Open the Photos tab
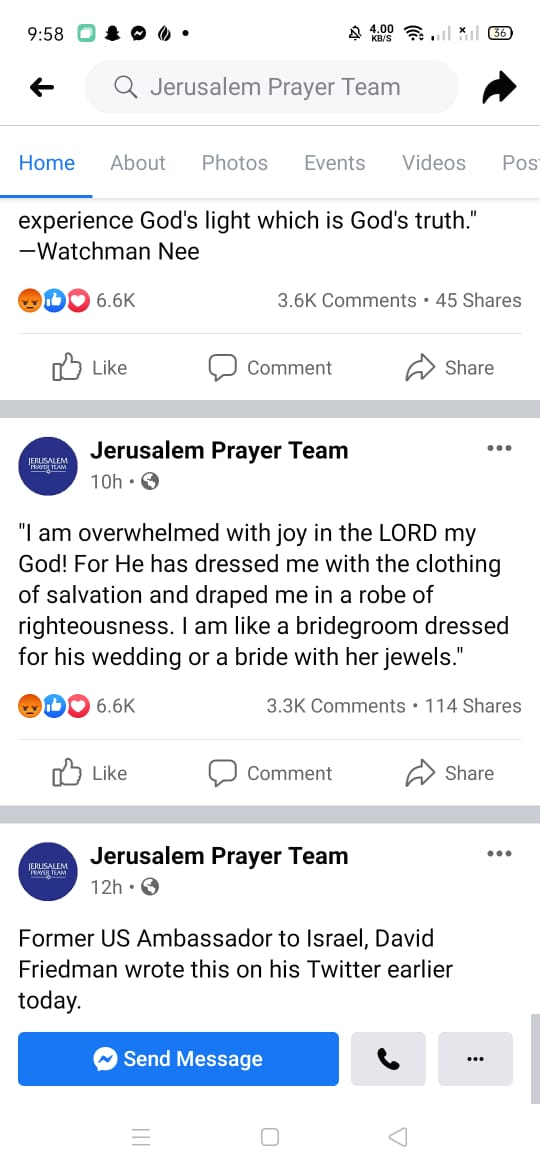 coord(234,163)
